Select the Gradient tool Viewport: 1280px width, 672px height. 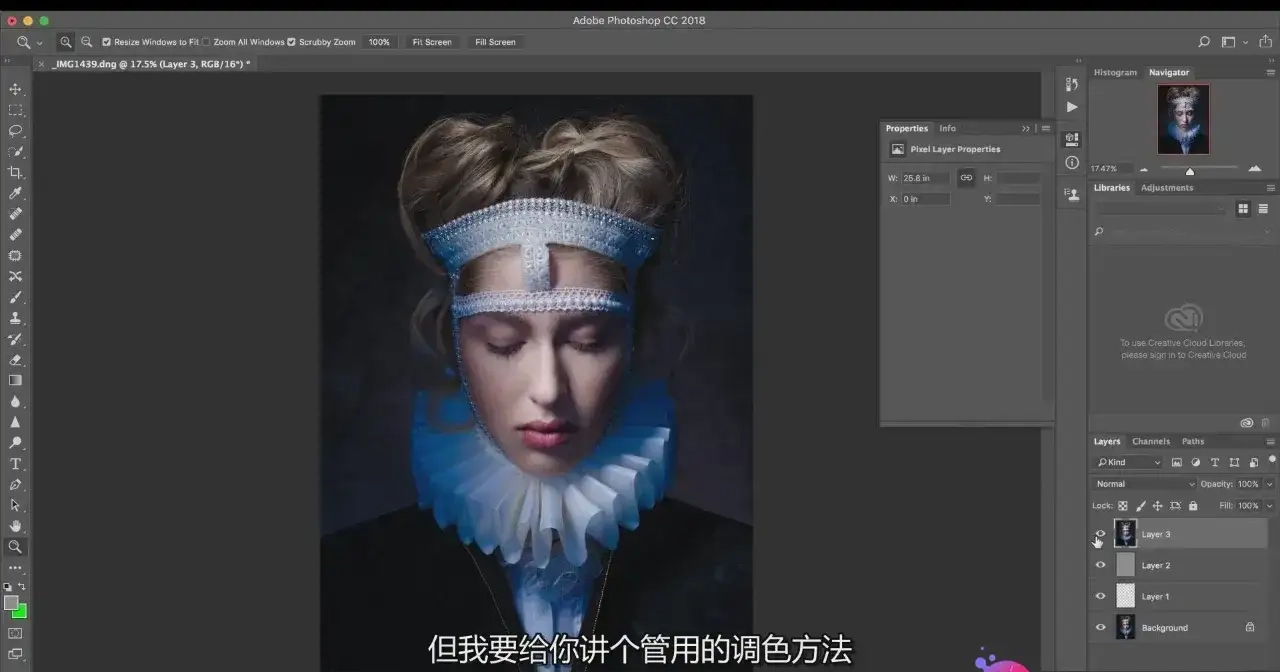tap(15, 380)
